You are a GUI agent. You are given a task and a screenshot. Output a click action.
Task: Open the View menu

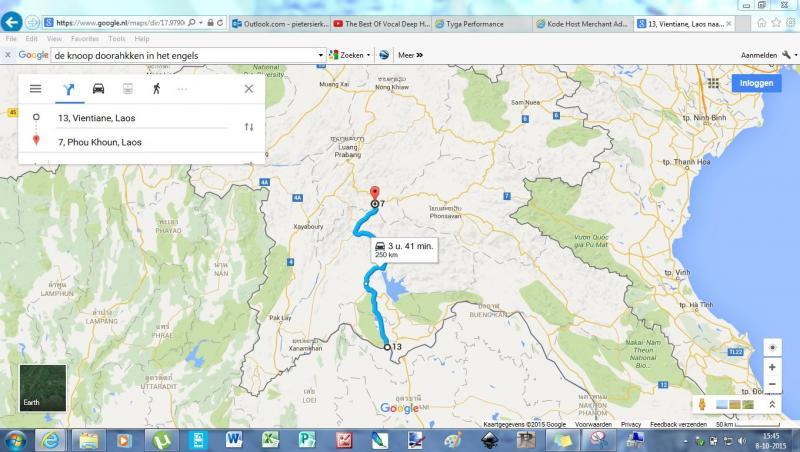coord(54,39)
